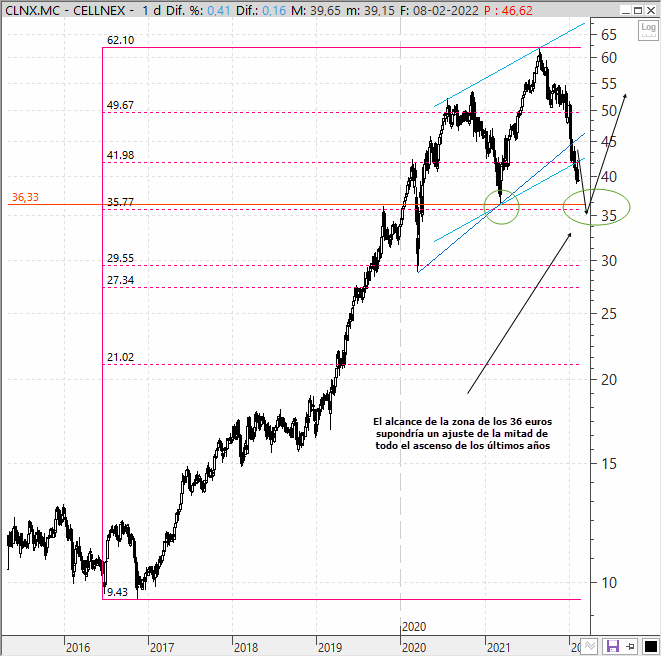Viewport: 662px width, 657px height.
Task: Select the 27.34 retracement label
Action: (x=120, y=280)
